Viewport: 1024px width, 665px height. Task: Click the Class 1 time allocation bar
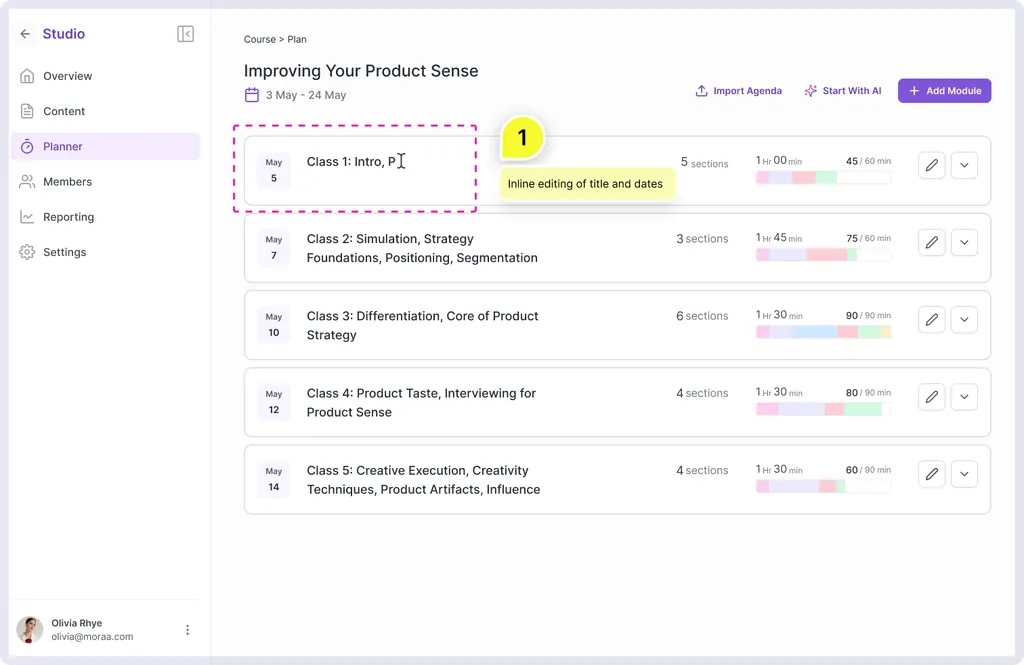click(823, 178)
